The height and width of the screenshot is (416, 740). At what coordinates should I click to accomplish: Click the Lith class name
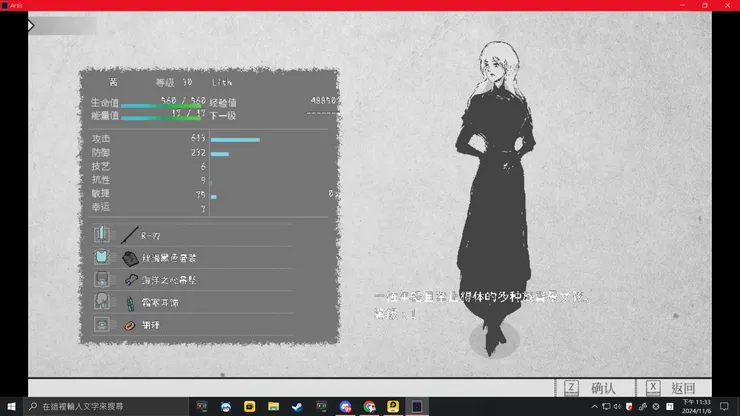221,83
